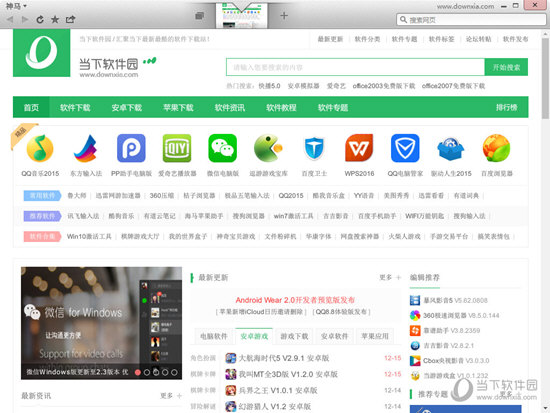
Task: Go forward with the browser forward arrow
Action: click(x=25, y=19)
